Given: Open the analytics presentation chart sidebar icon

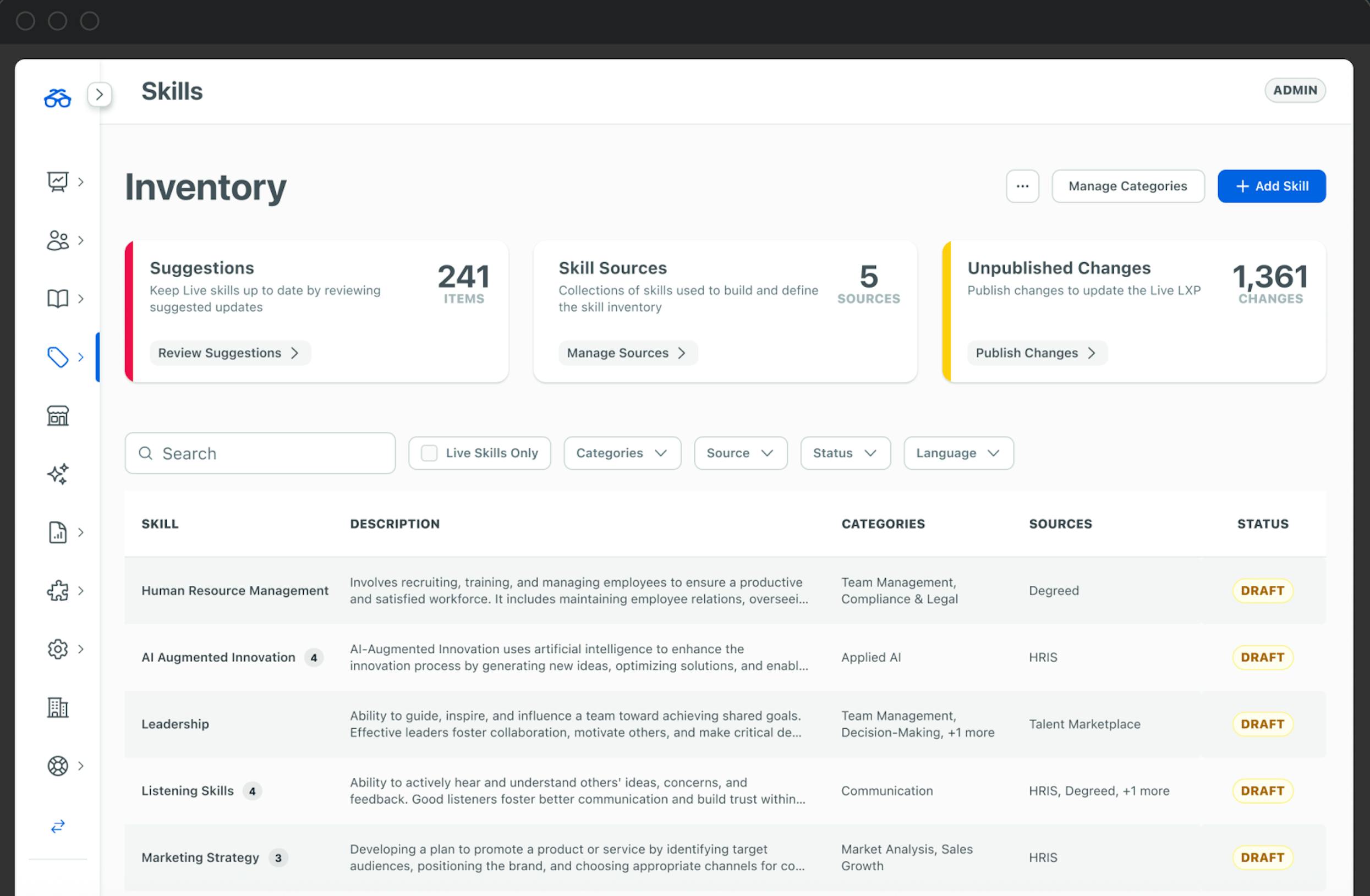Looking at the screenshot, I should (58, 182).
